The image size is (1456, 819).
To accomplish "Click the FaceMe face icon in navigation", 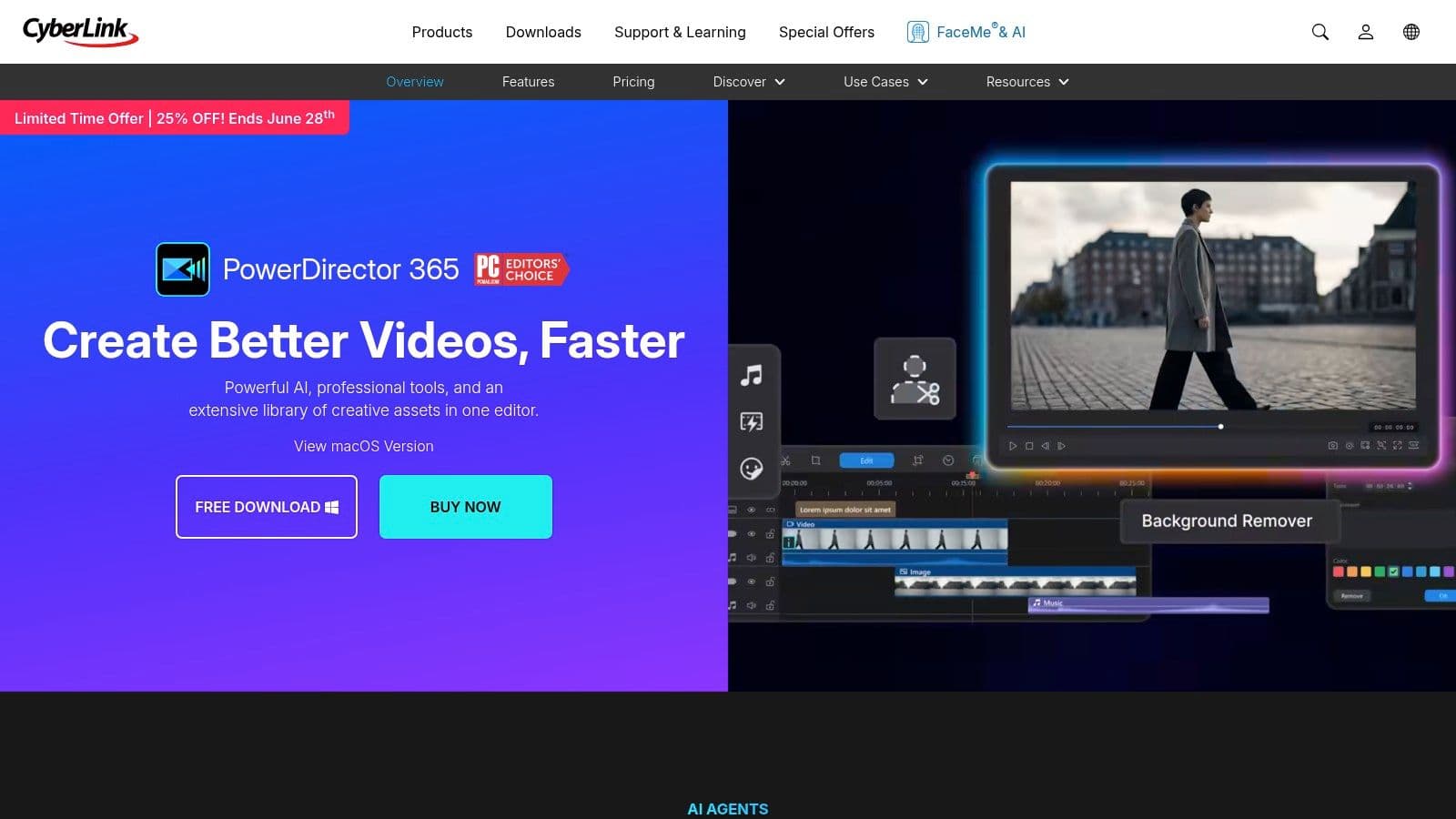I will pos(918,32).
